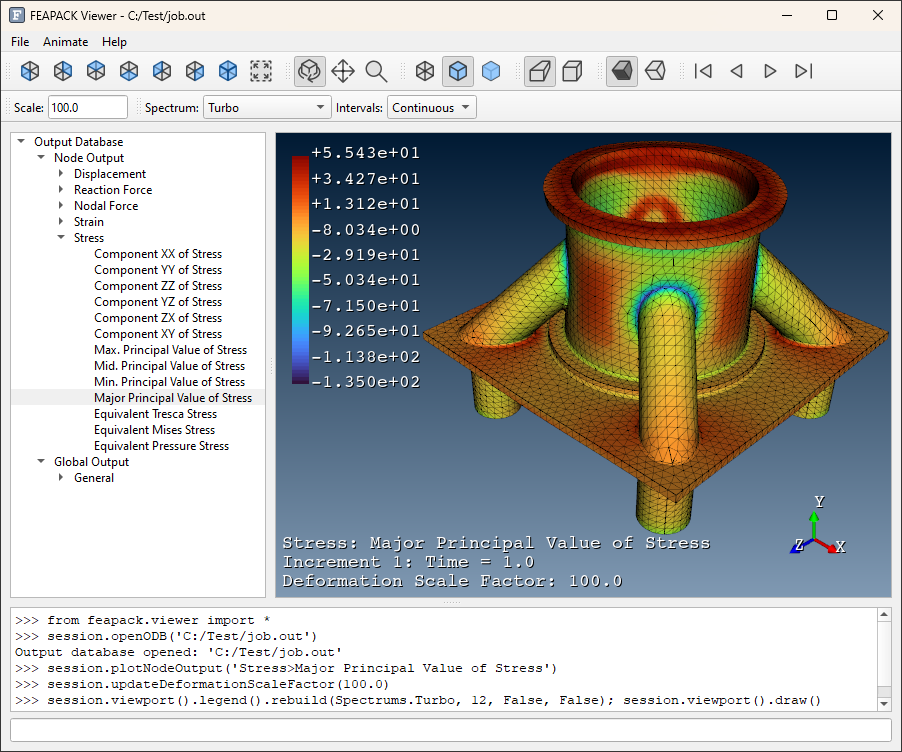Viewport: 902px width, 752px height.
Task: Select the pan view tool
Action: coord(343,71)
